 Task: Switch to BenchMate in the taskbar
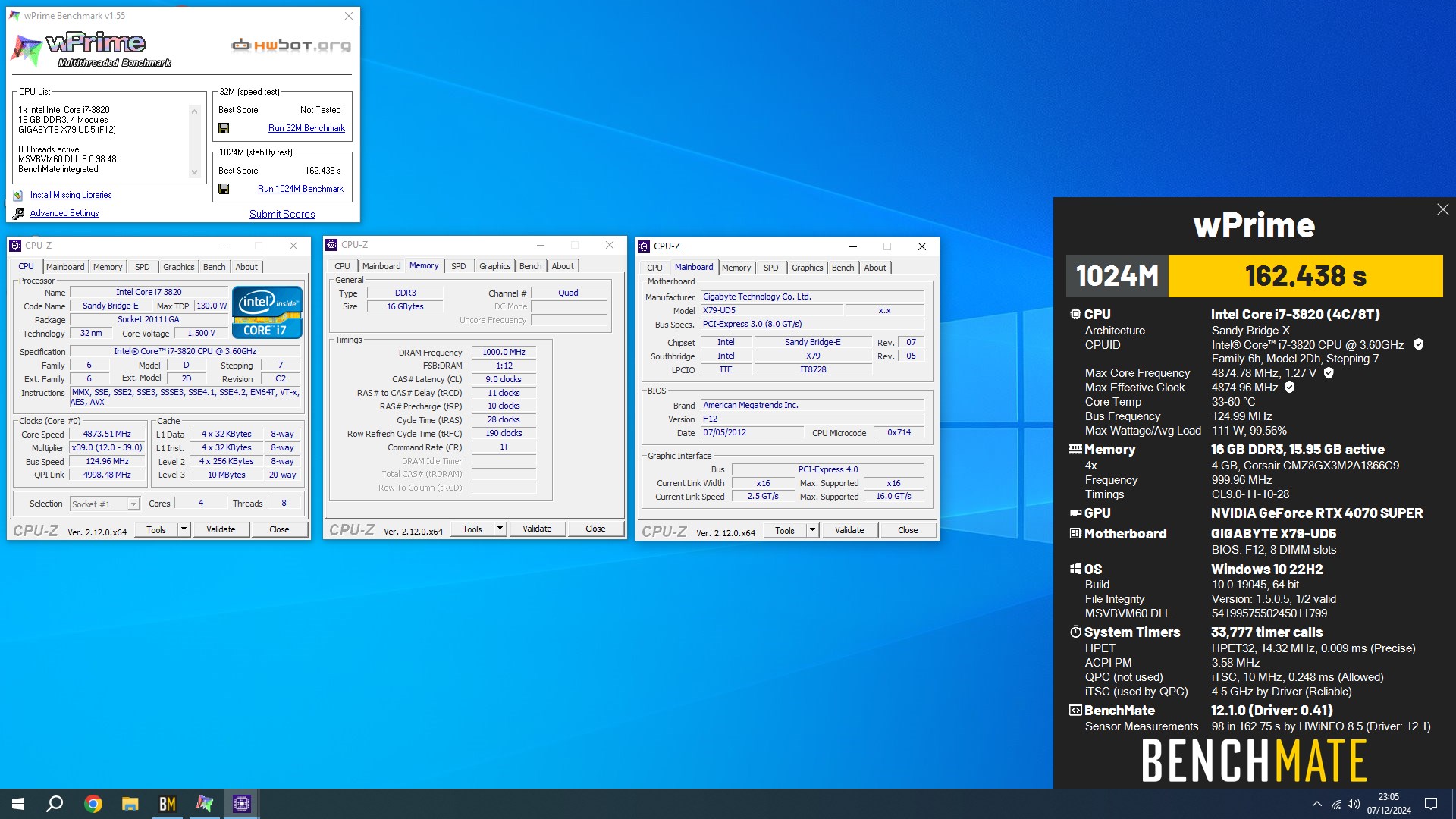(x=168, y=804)
